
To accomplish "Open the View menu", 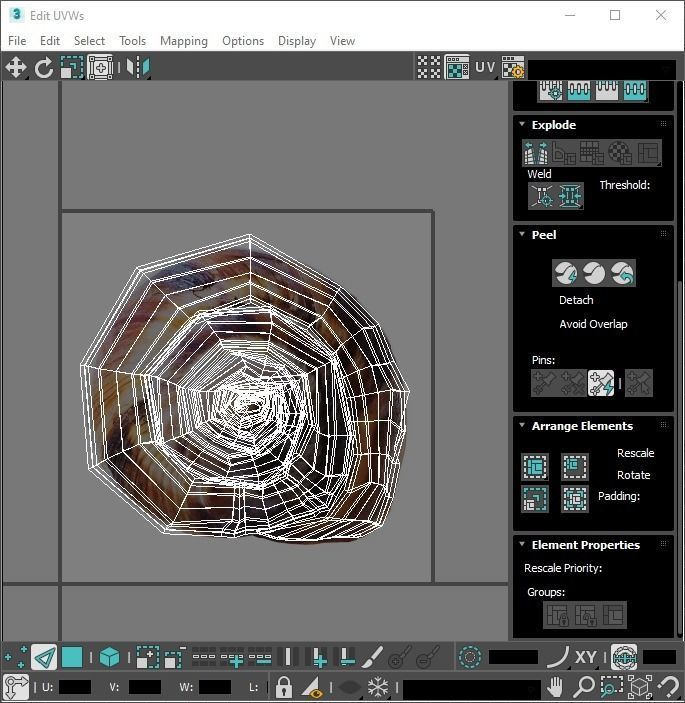I will pos(342,41).
